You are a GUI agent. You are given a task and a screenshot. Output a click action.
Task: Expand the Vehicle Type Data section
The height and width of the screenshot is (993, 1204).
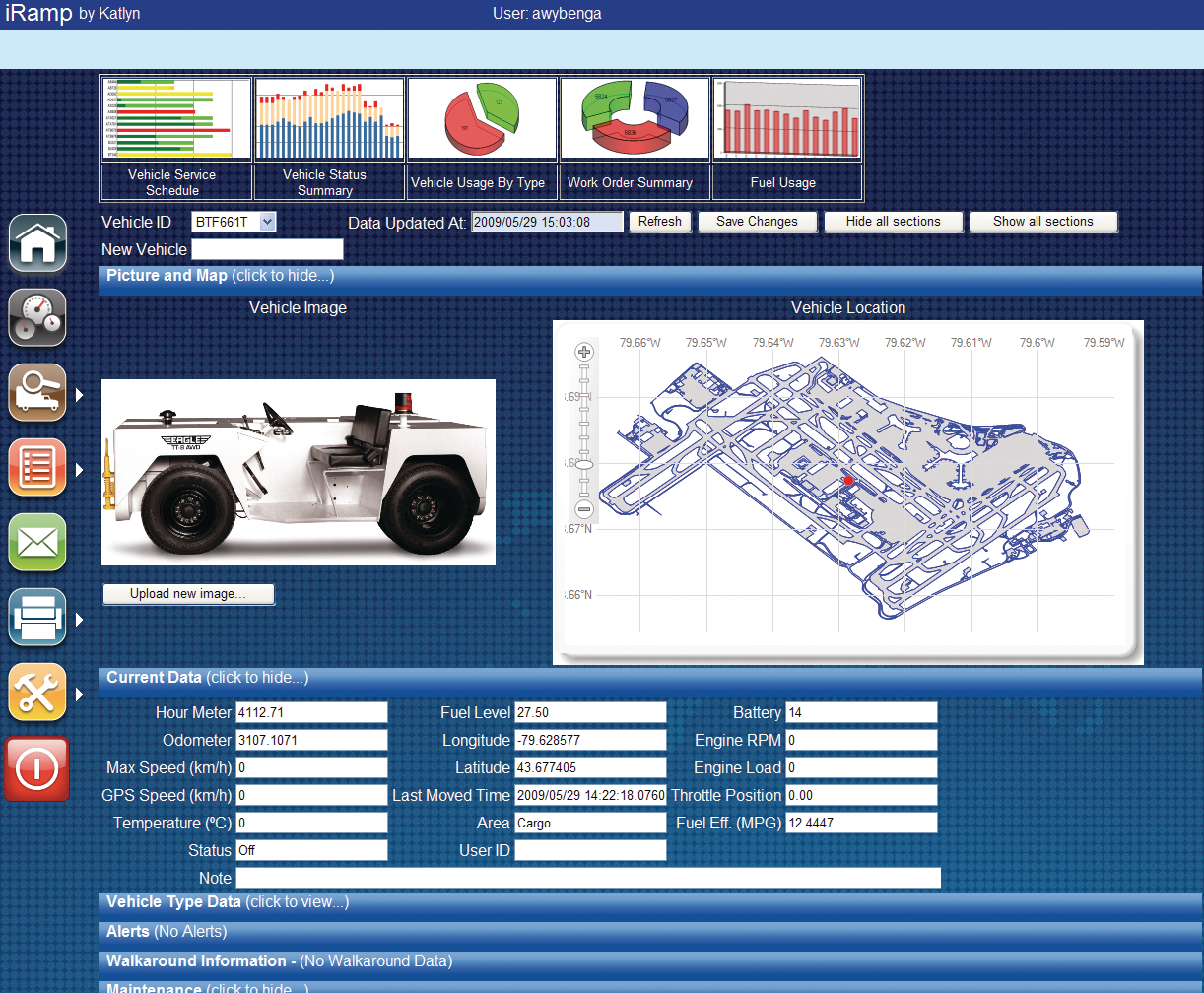pos(227,902)
